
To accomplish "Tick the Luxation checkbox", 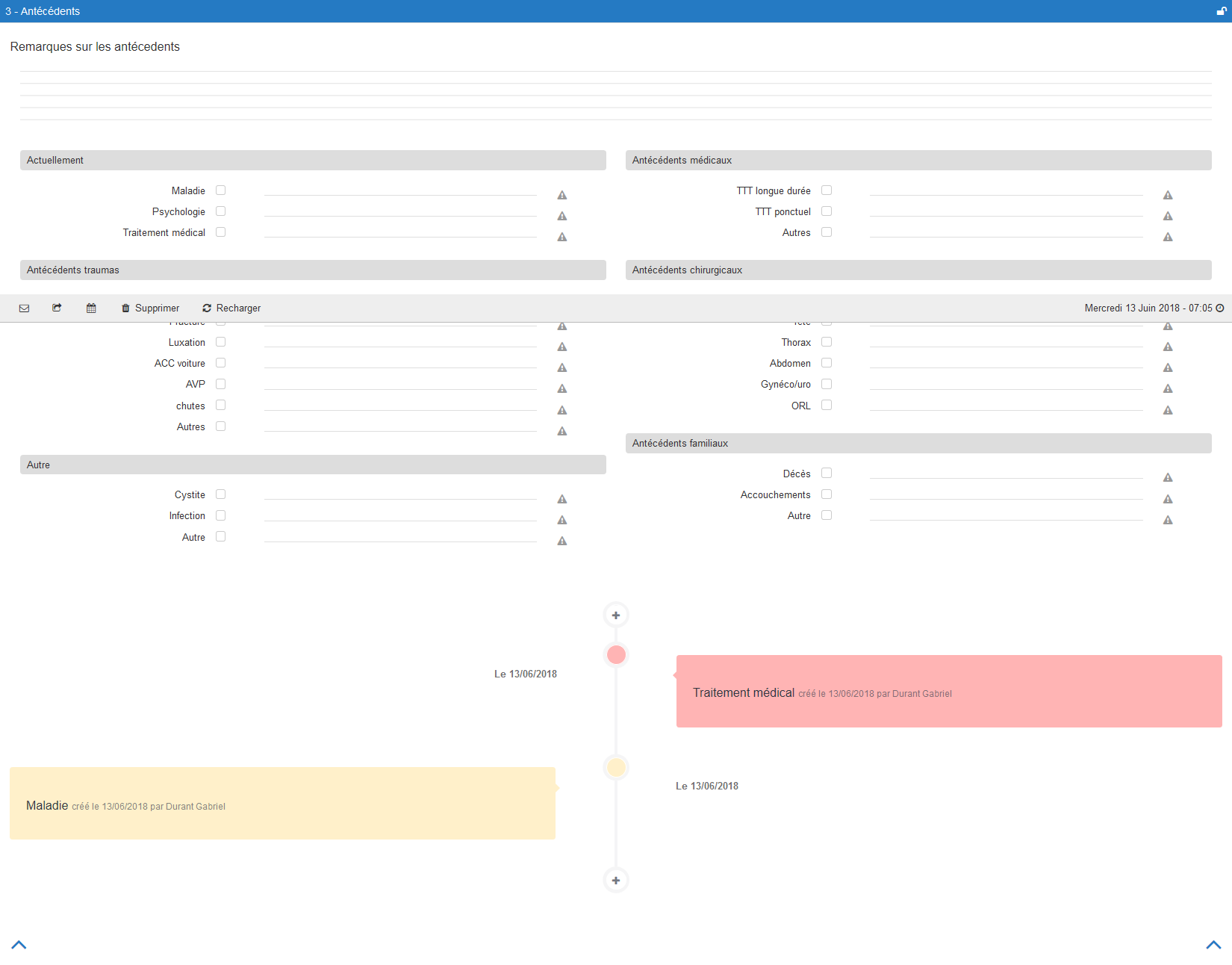I will click(220, 342).
